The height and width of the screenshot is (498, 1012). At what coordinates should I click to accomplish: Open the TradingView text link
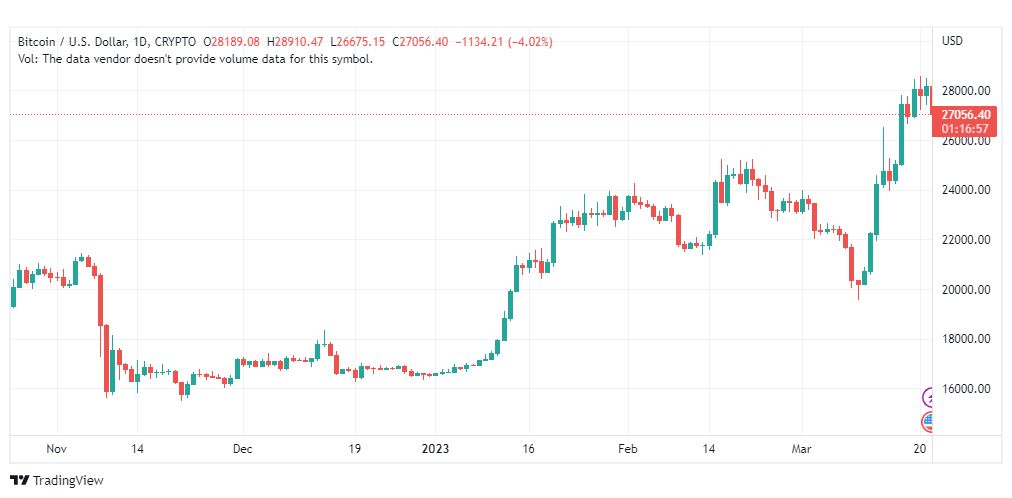coord(68,481)
